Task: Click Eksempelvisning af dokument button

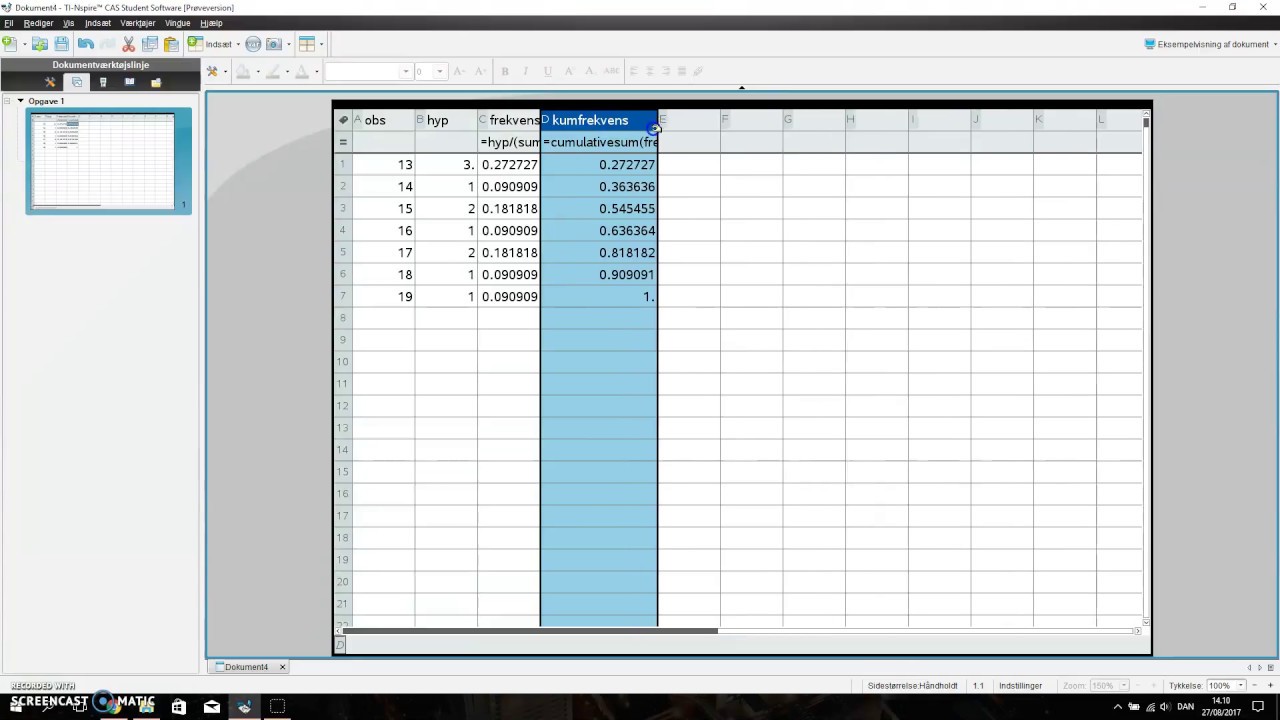Action: pyautogui.click(x=1206, y=44)
